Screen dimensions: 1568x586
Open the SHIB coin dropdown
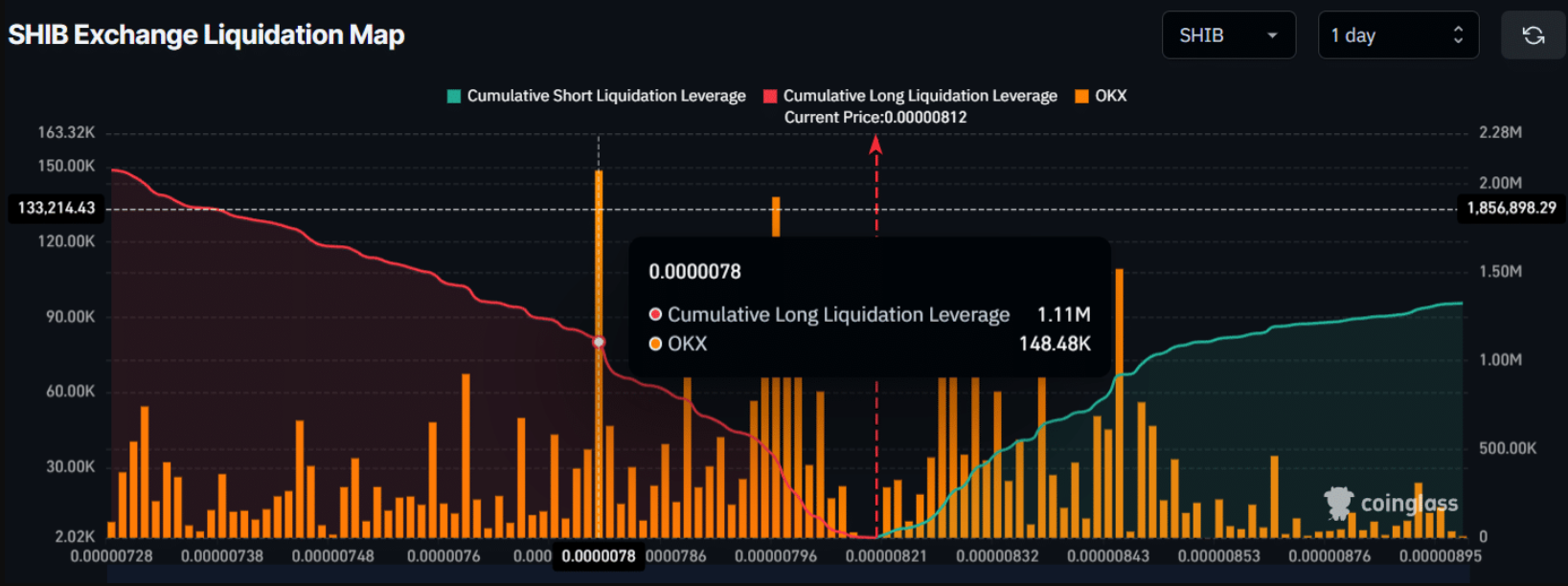[1228, 35]
